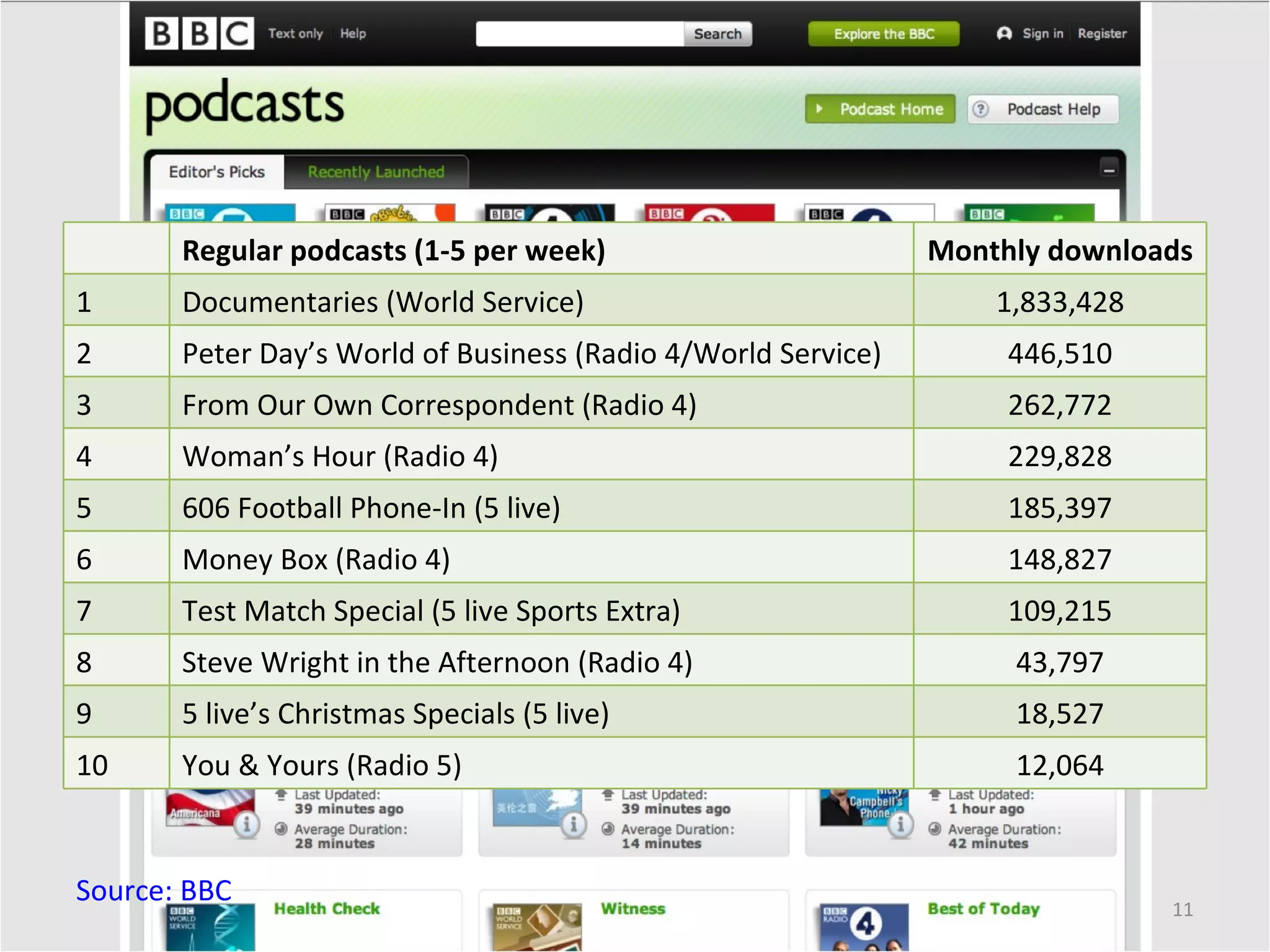Click the Health Check thumbnail image
The height and width of the screenshot is (952, 1270).
(211, 927)
